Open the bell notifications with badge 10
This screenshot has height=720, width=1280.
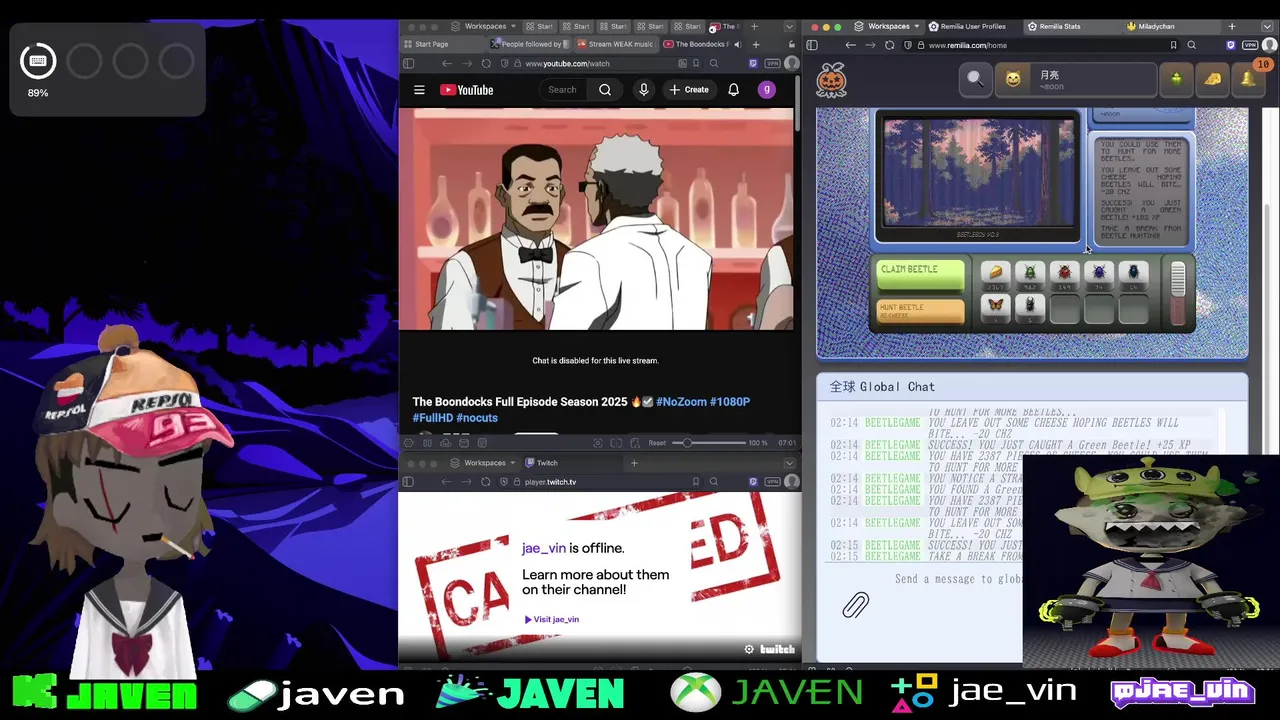(1249, 79)
